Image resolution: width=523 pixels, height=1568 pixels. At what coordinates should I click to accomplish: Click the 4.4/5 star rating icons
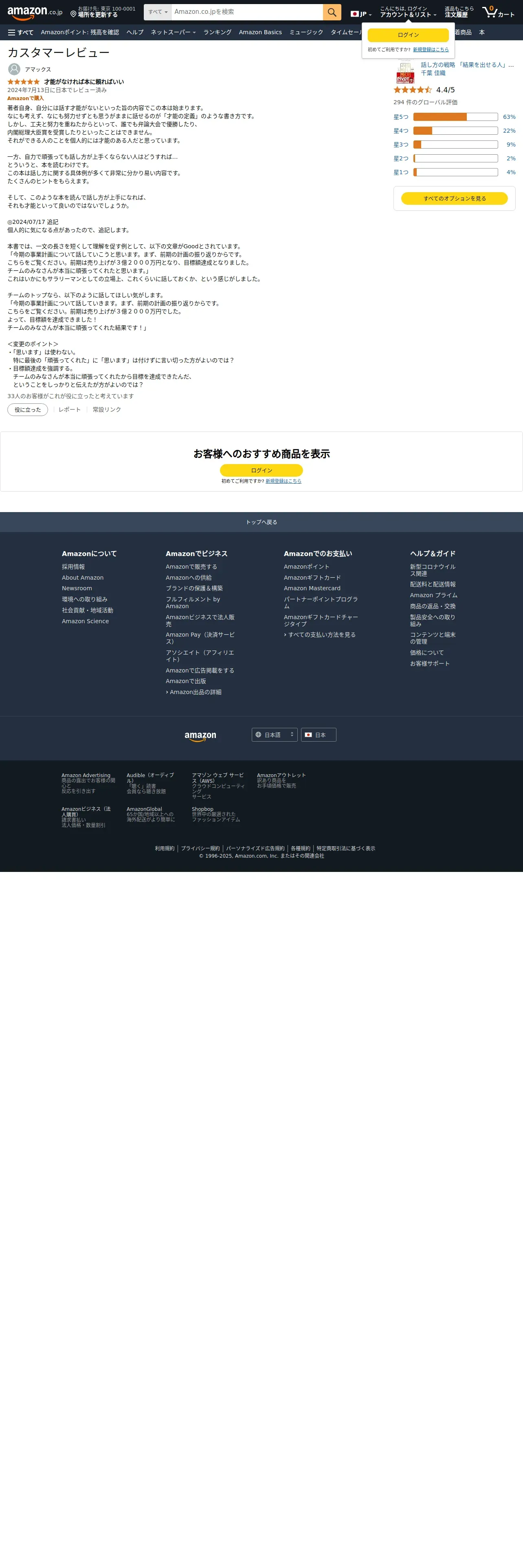pyautogui.click(x=413, y=90)
